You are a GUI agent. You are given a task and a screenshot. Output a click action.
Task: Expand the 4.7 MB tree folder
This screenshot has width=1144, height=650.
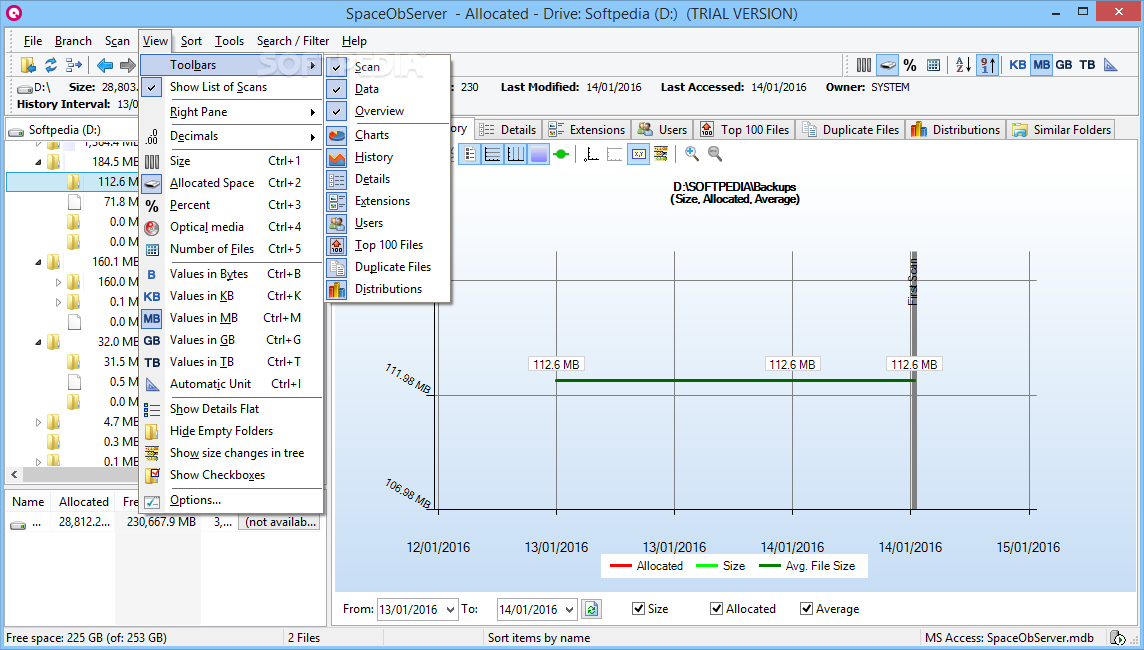(39, 422)
